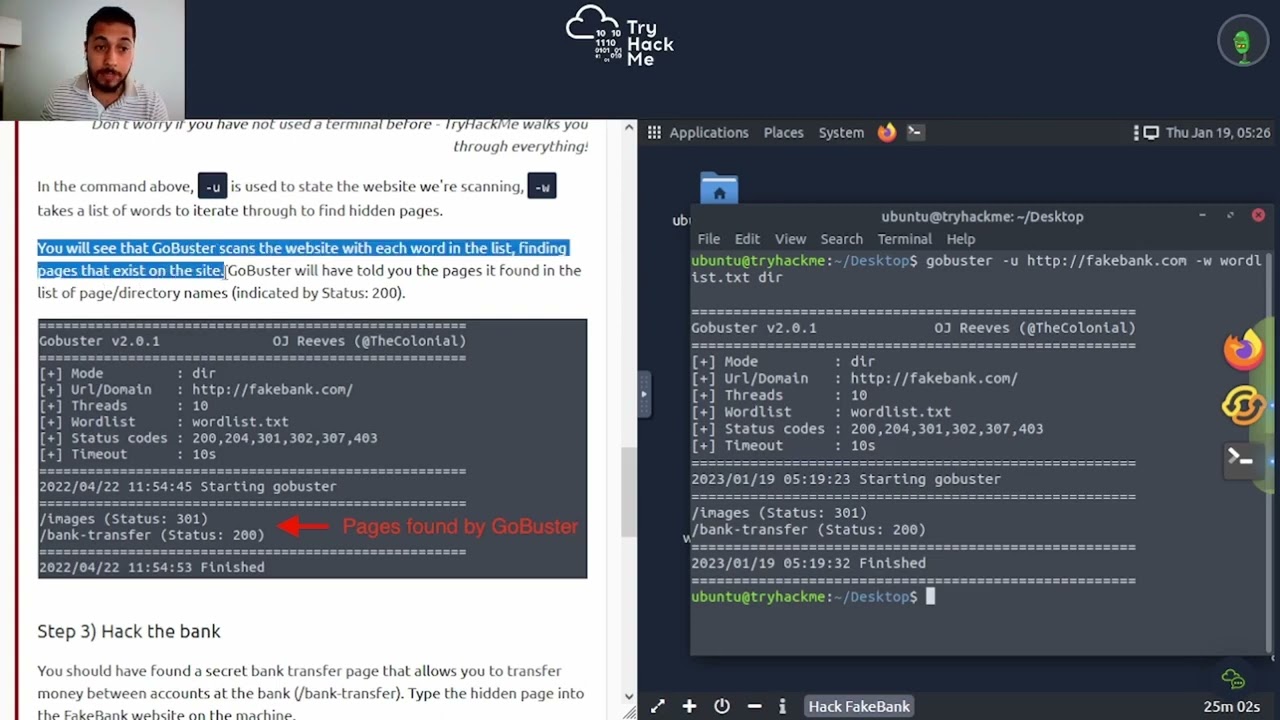Screen dimensions: 1280x720
Task: Open the Home folder icon on the desktop
Action: 719,190
